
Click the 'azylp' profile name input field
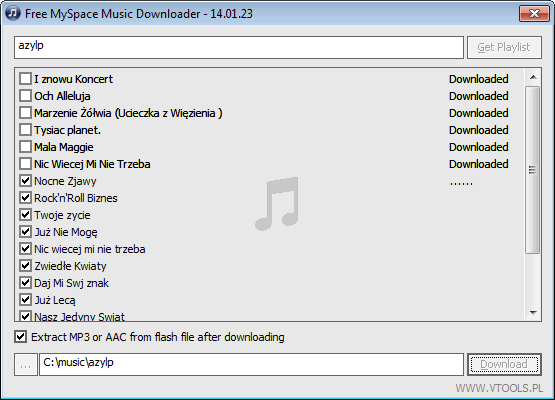point(239,47)
